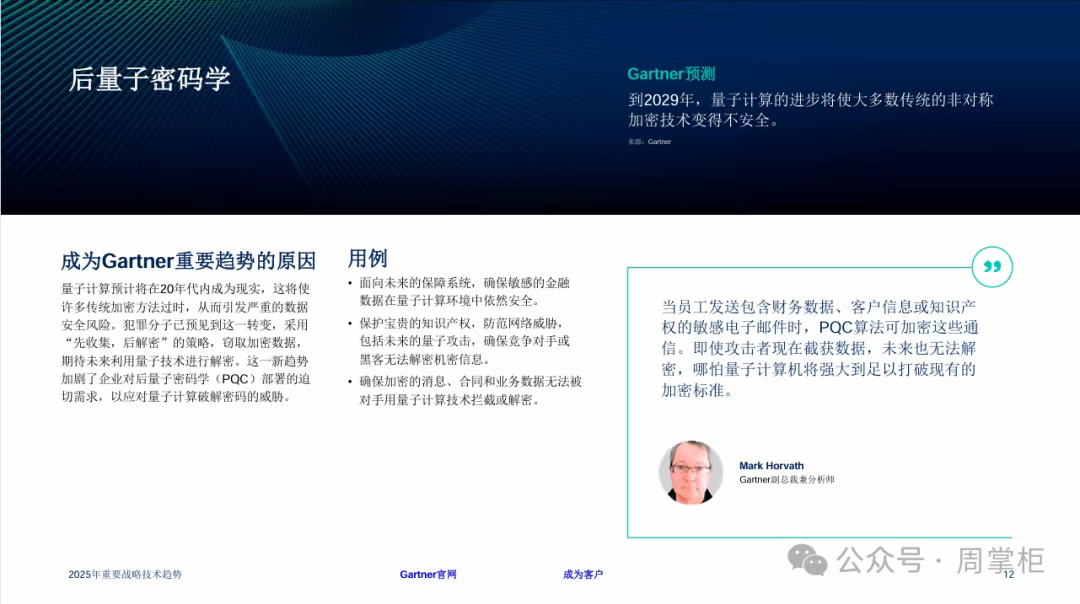Select the 用例 heading

point(367,258)
